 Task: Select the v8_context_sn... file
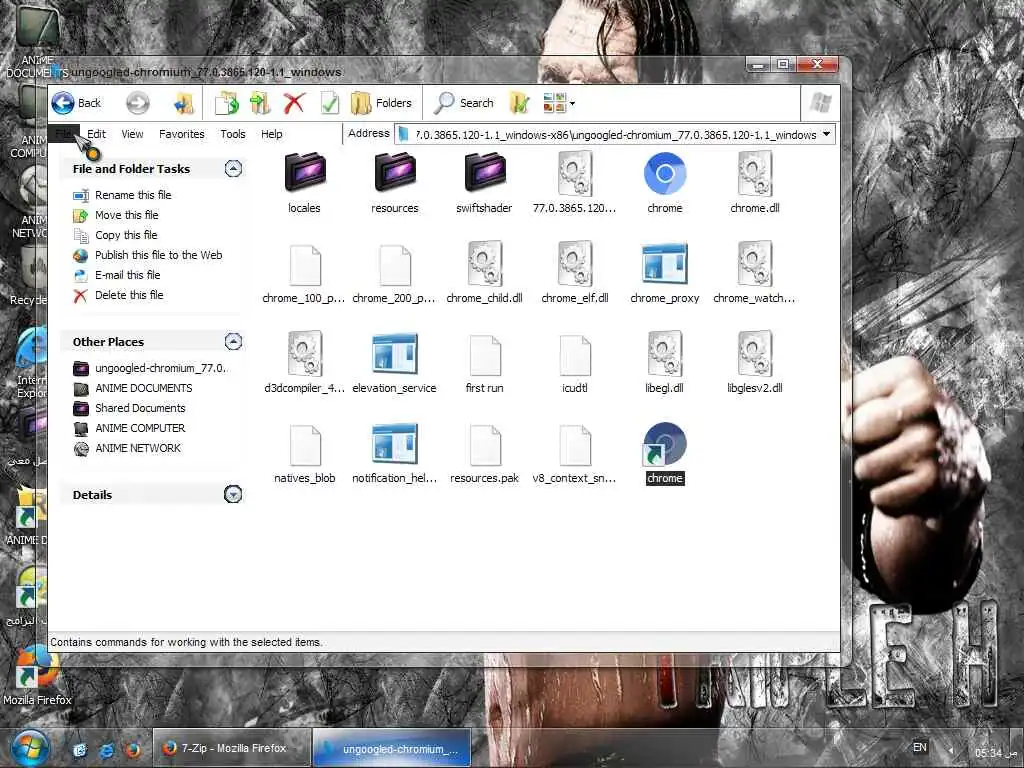click(575, 454)
